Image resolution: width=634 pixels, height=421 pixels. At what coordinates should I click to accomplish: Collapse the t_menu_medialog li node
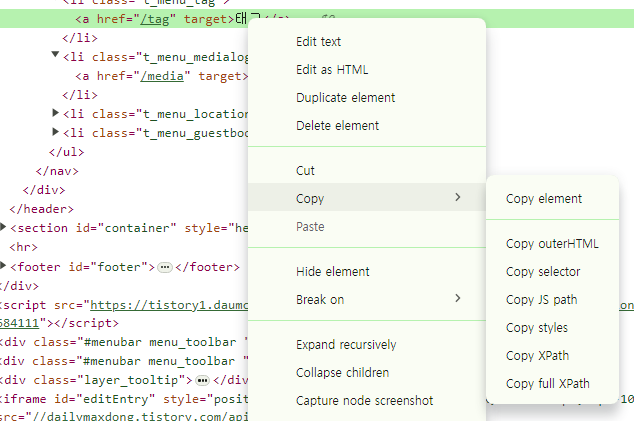click(x=55, y=54)
